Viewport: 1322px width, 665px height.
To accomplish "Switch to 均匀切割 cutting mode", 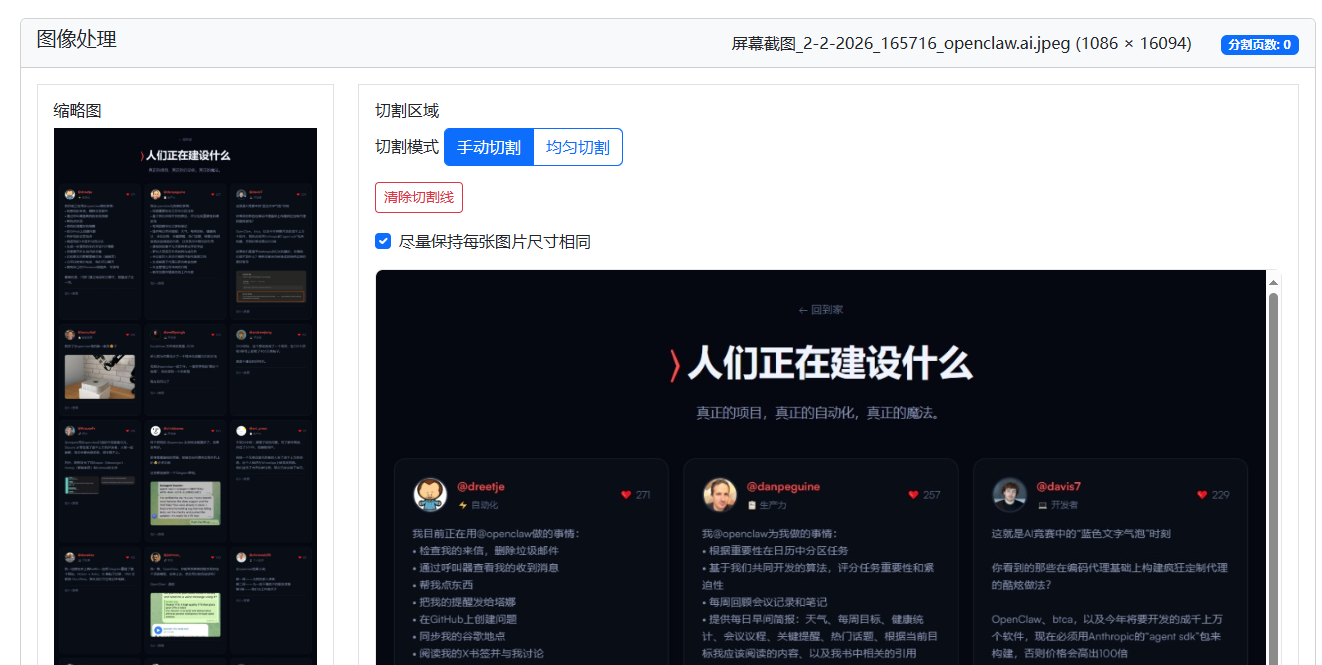I will point(578,147).
